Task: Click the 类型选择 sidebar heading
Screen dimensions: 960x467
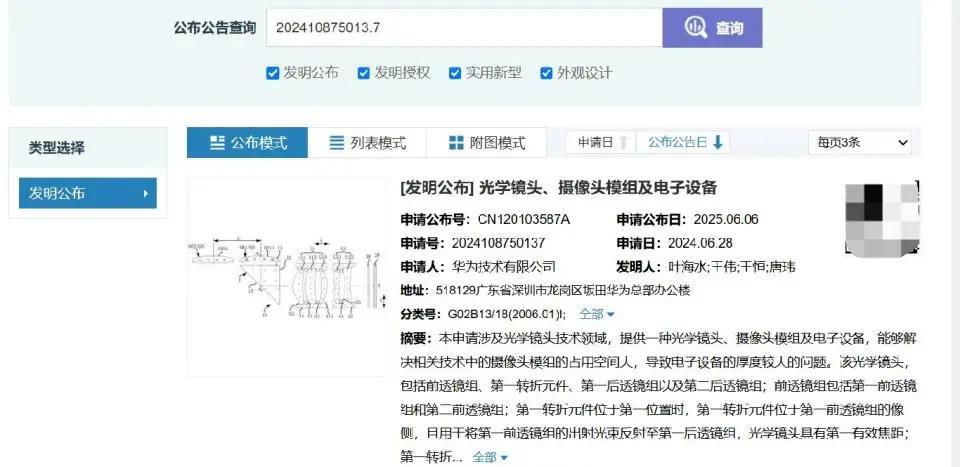Action: pyautogui.click(x=56, y=148)
